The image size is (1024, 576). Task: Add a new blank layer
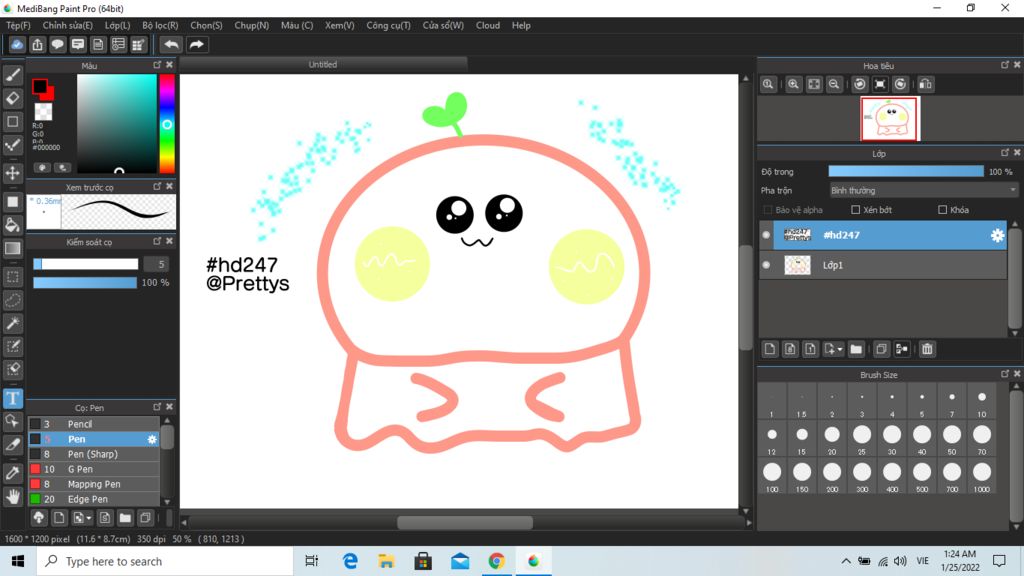[770, 349]
